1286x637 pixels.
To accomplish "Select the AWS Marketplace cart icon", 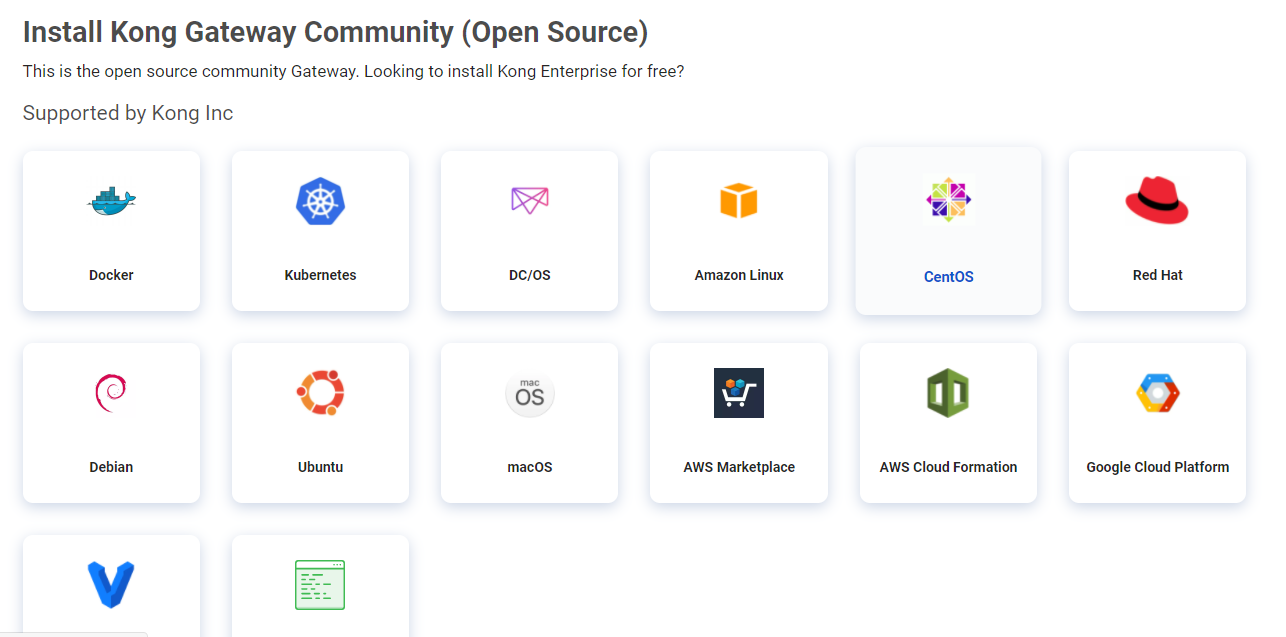I will click(739, 393).
